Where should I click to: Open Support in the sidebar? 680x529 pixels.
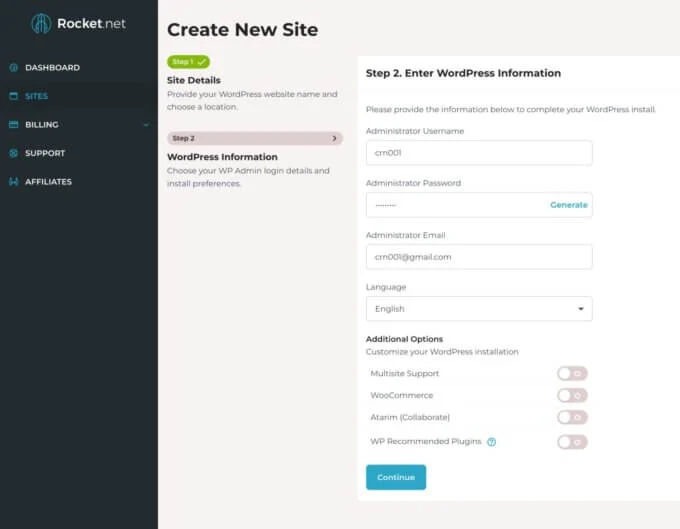(x=45, y=153)
